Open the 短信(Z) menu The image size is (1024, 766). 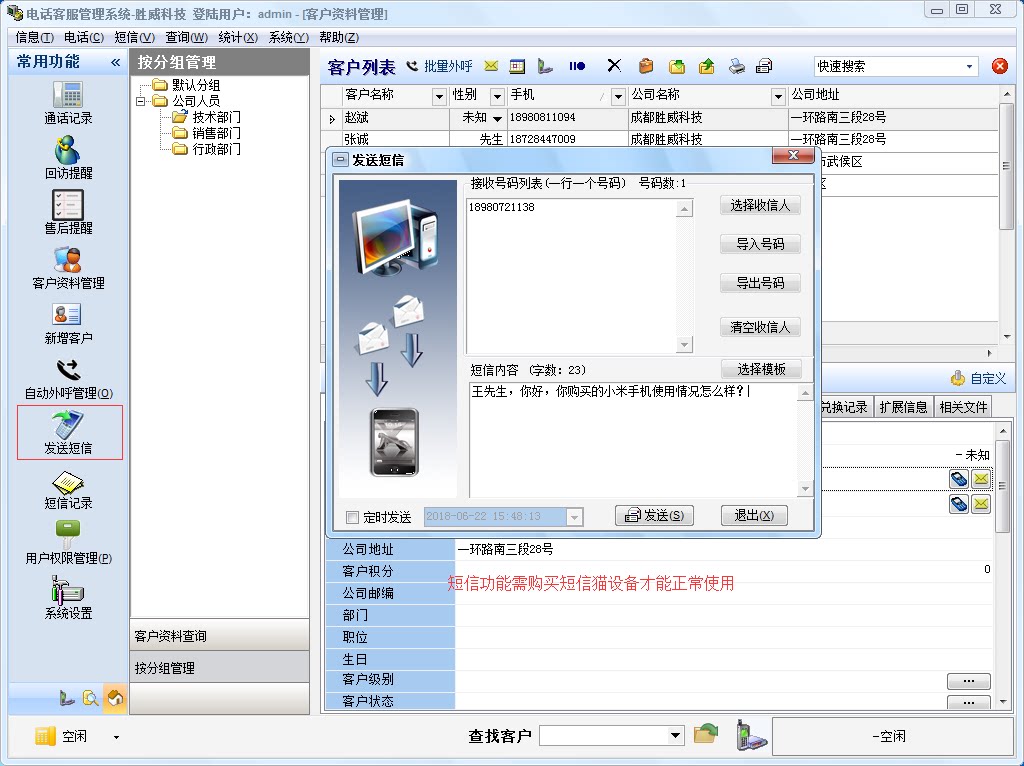(134, 37)
